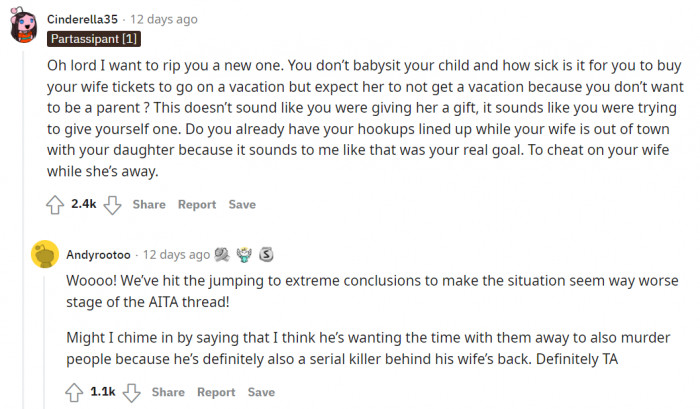The width and height of the screenshot is (700, 409).
Task: Share Andyrootoo's reply
Action: click(x=168, y=392)
